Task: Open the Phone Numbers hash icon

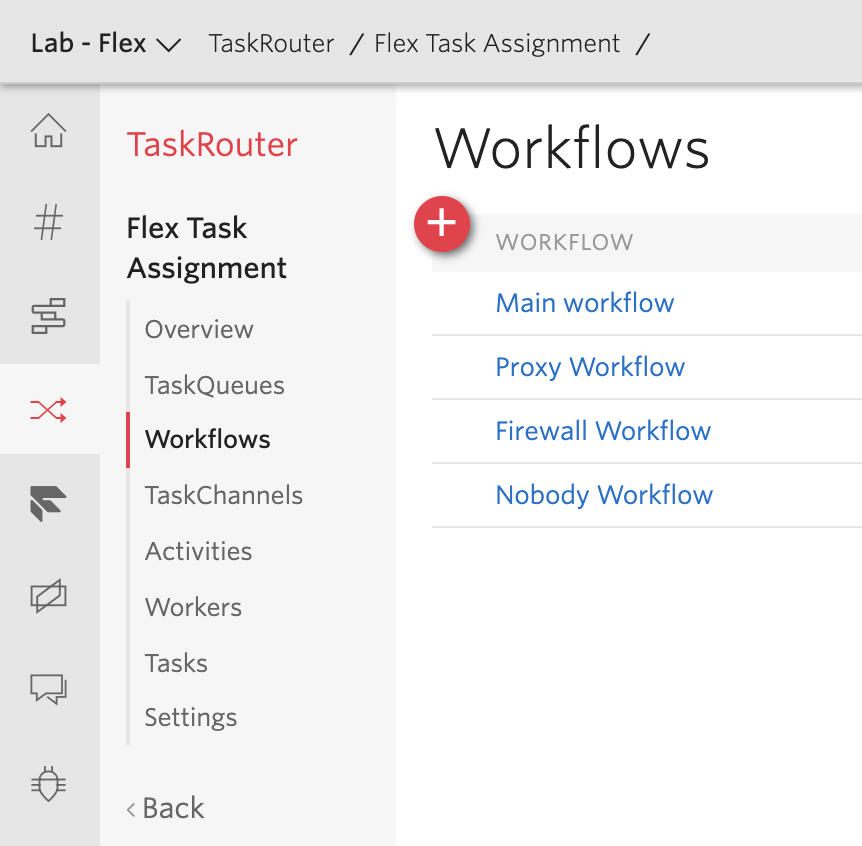Action: click(48, 222)
